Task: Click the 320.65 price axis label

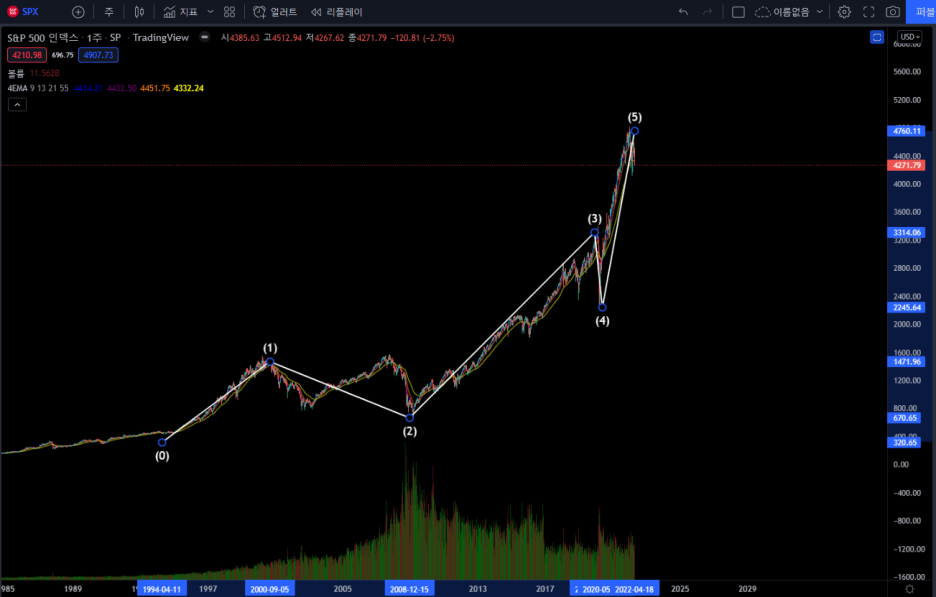Action: pyautogui.click(x=904, y=442)
